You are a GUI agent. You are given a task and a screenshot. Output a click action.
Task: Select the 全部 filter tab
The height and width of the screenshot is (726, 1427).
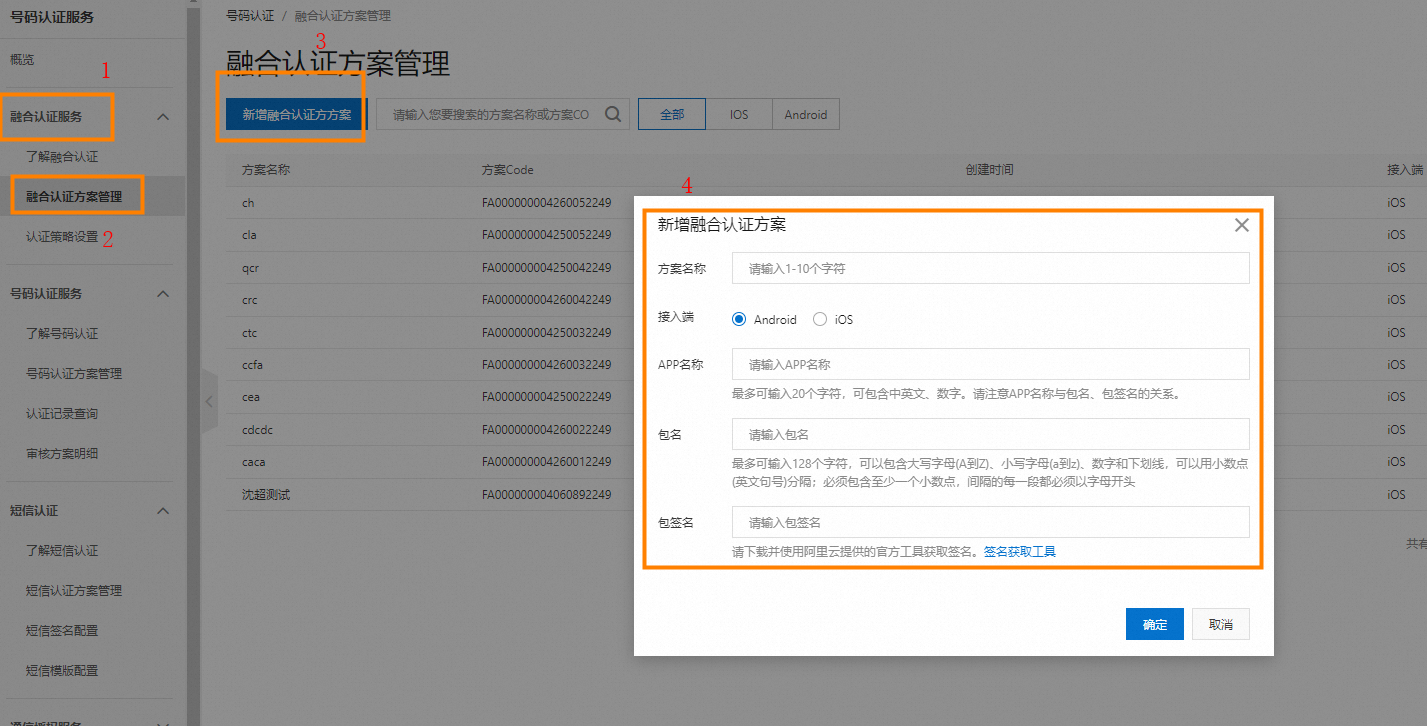click(x=672, y=114)
